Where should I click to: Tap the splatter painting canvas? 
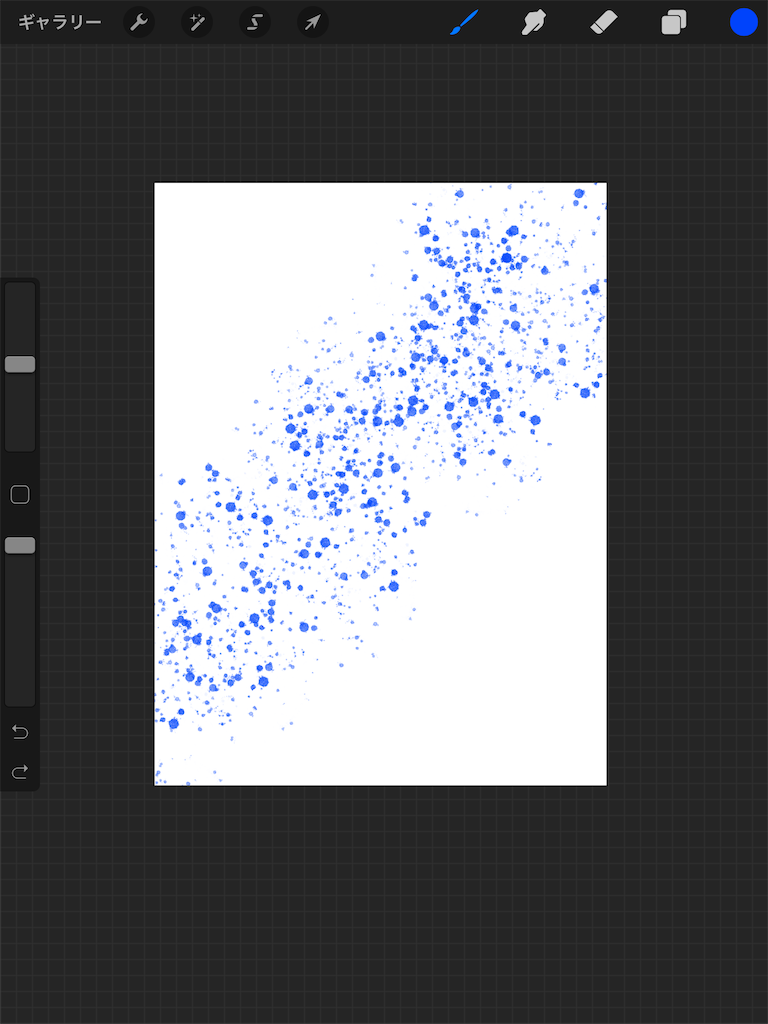[x=380, y=484]
